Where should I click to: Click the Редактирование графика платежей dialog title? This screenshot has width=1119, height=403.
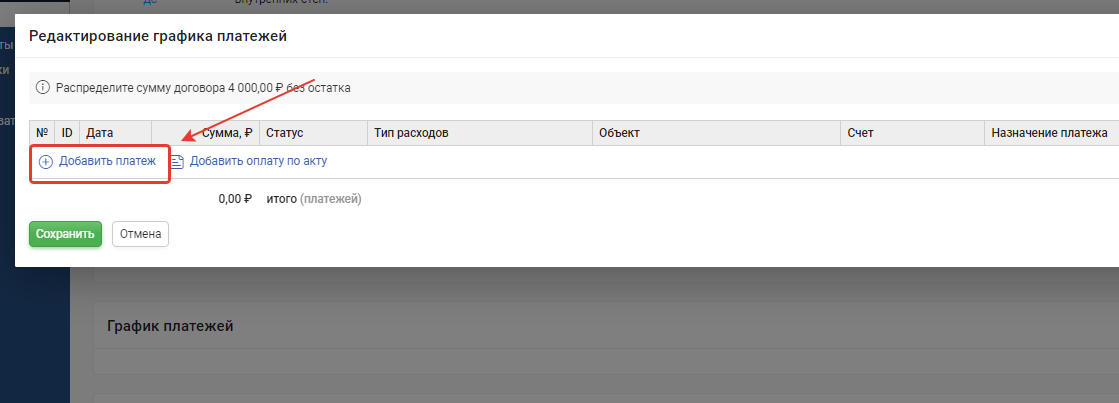pyautogui.click(x=158, y=36)
